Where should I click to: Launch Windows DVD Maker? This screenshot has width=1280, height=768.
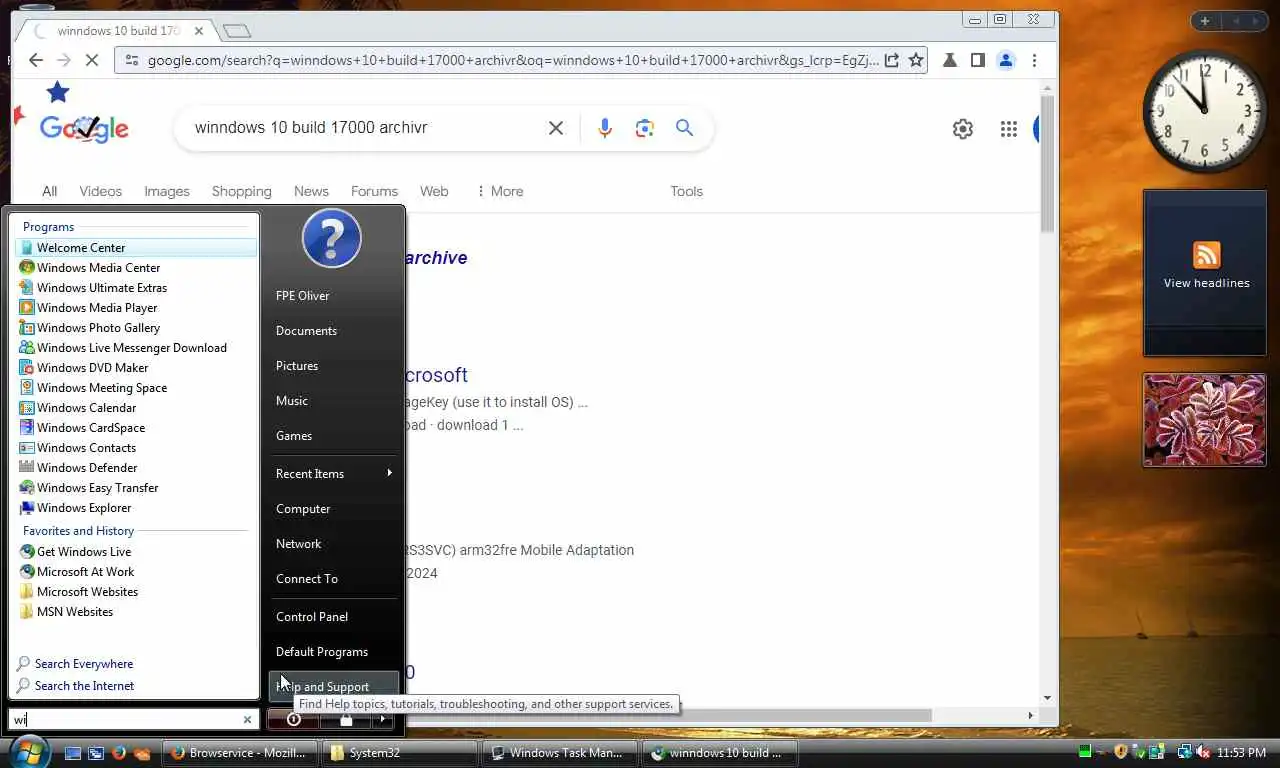135,367
